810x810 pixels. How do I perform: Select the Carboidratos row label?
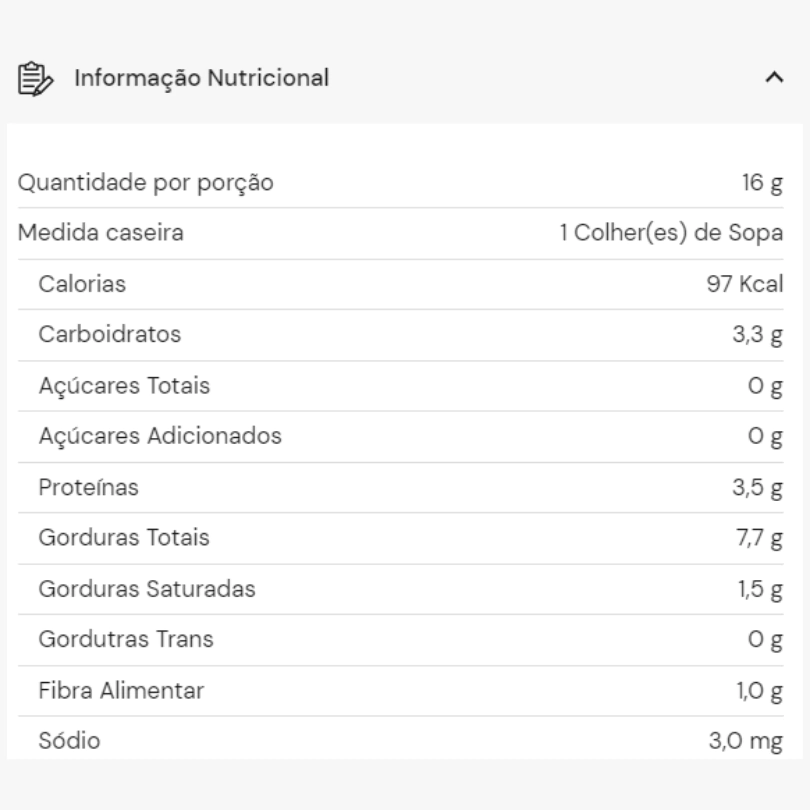(110, 334)
